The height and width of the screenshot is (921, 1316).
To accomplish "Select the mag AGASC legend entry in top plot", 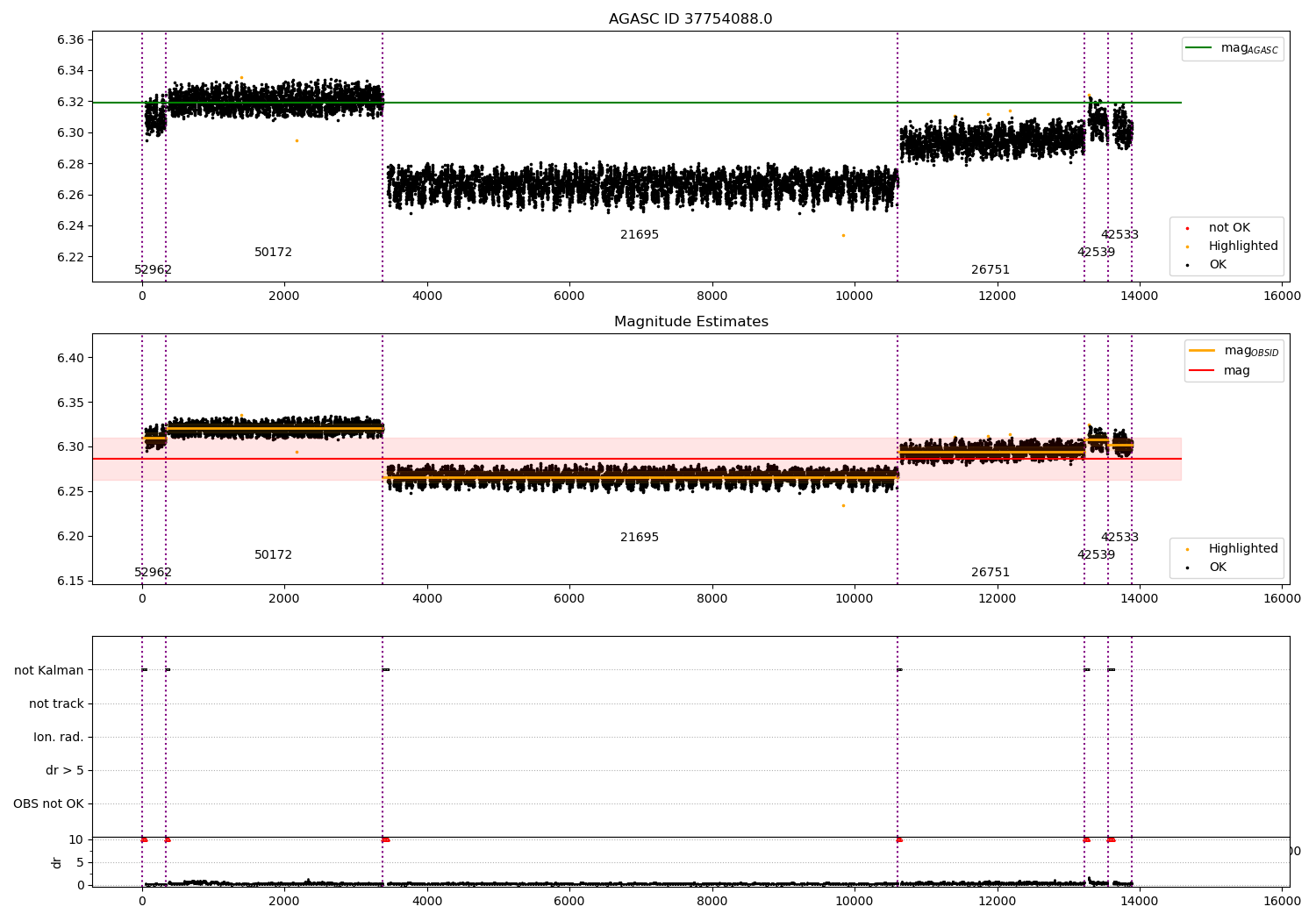I will [x=1233, y=48].
